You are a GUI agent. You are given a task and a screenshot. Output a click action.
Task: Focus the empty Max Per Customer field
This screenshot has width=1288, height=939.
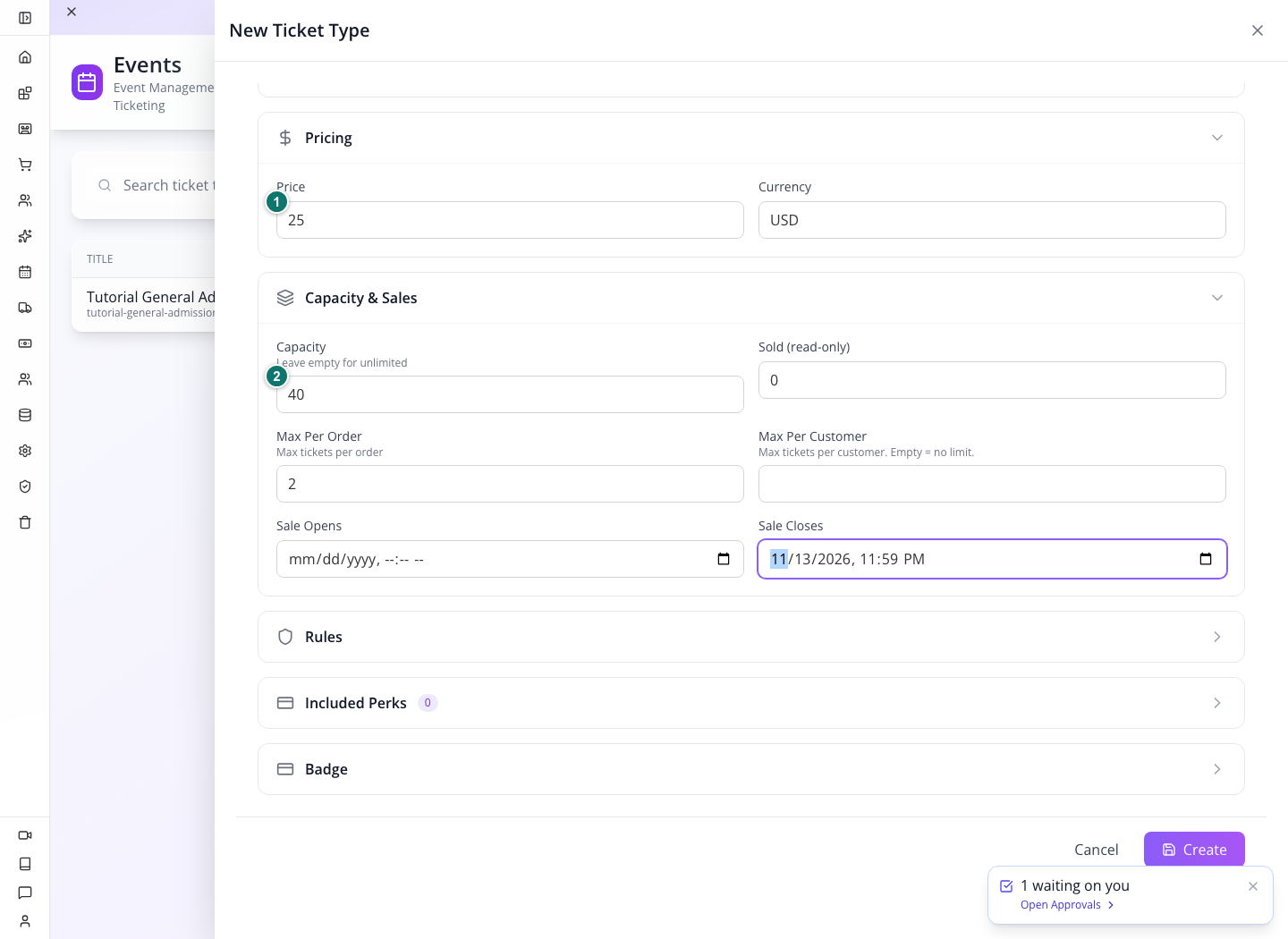coord(992,484)
